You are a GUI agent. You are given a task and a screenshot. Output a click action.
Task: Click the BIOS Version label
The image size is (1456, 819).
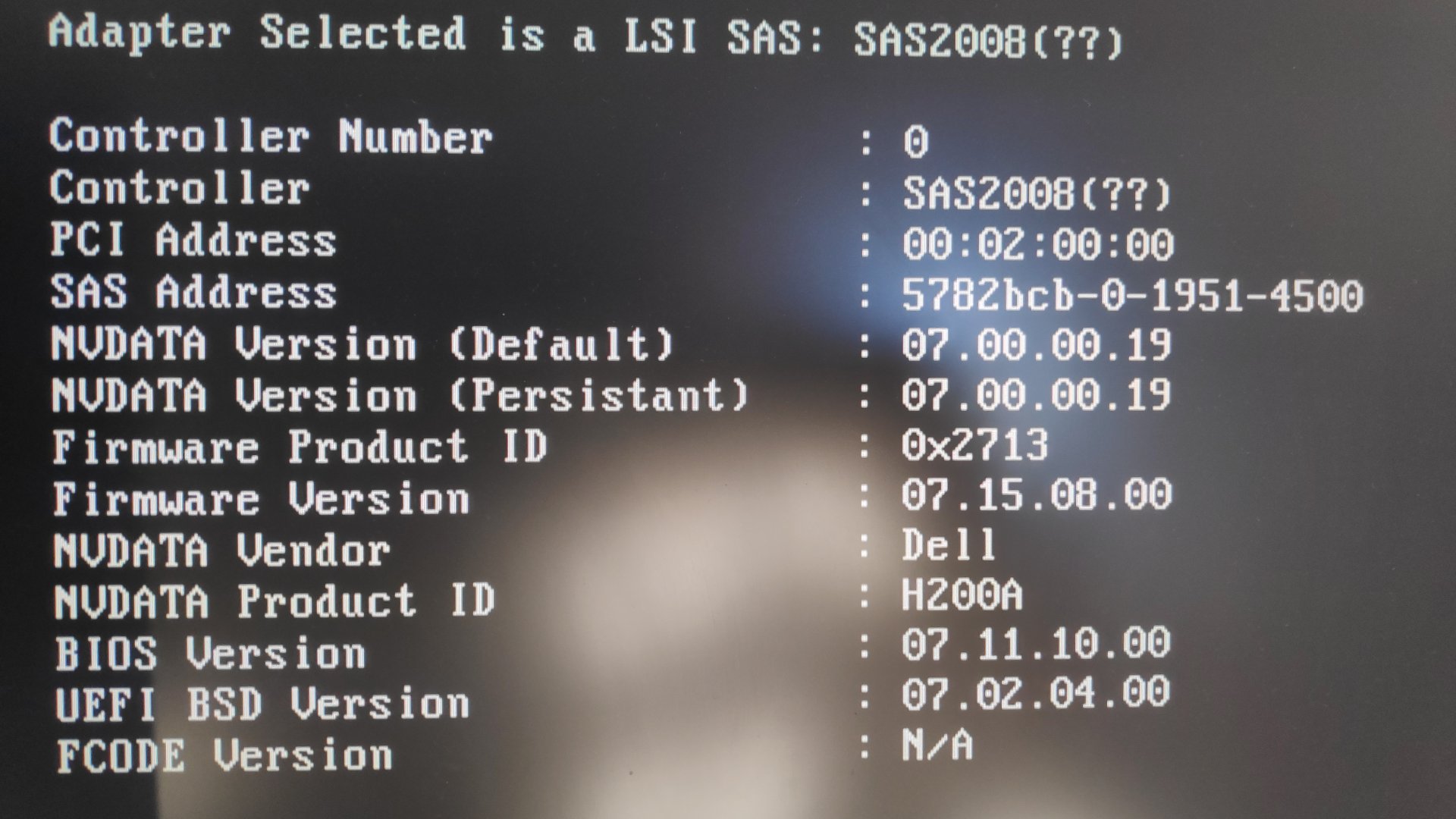pos(210,653)
